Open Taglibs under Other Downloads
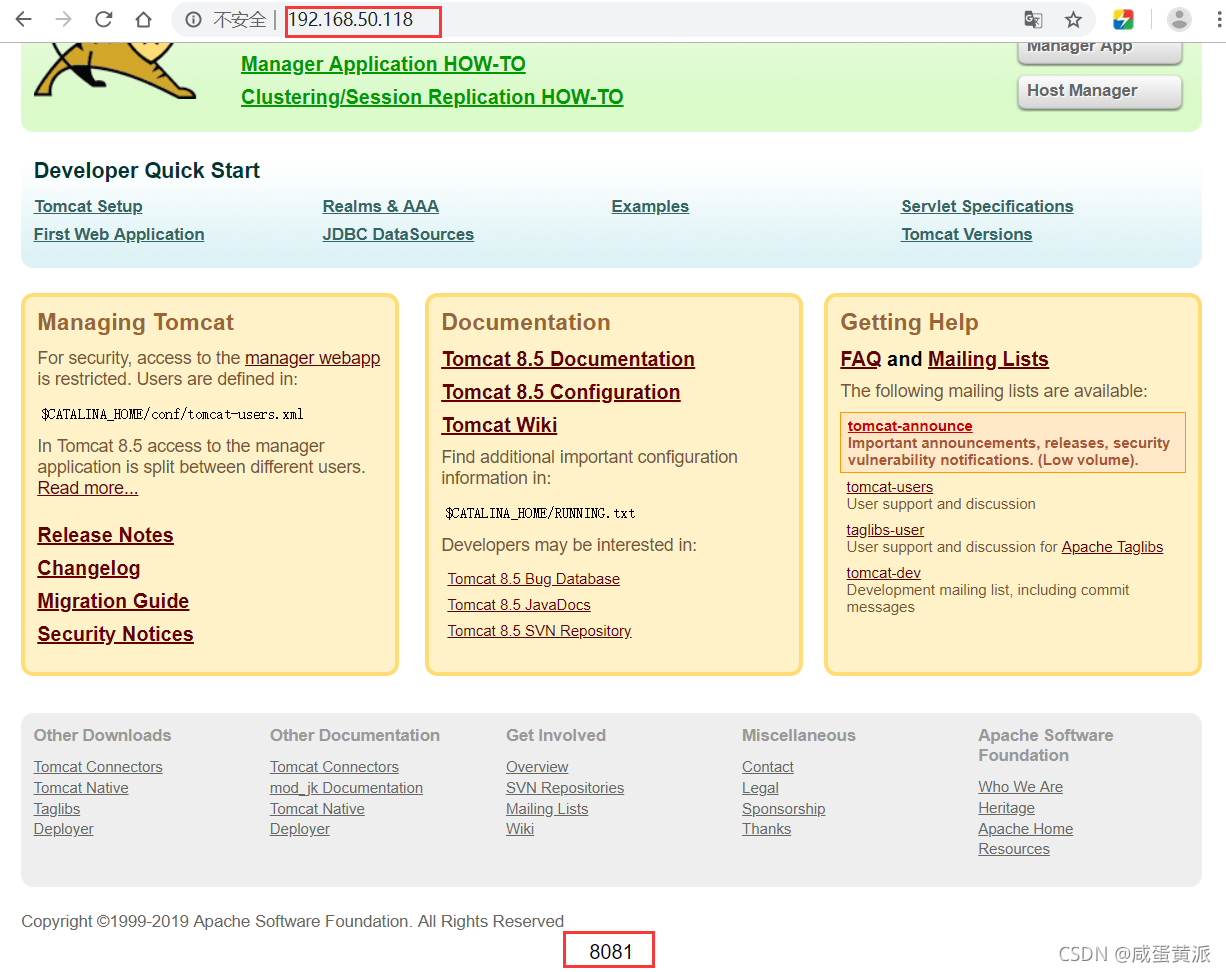 [57, 809]
